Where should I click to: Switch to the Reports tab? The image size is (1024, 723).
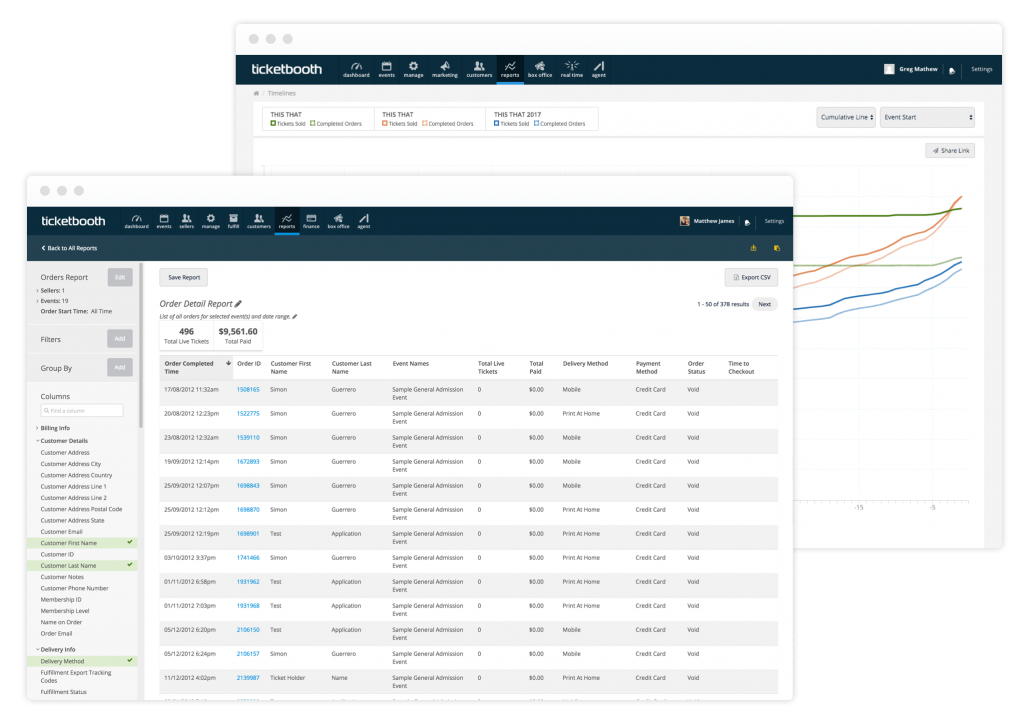[x=287, y=220]
